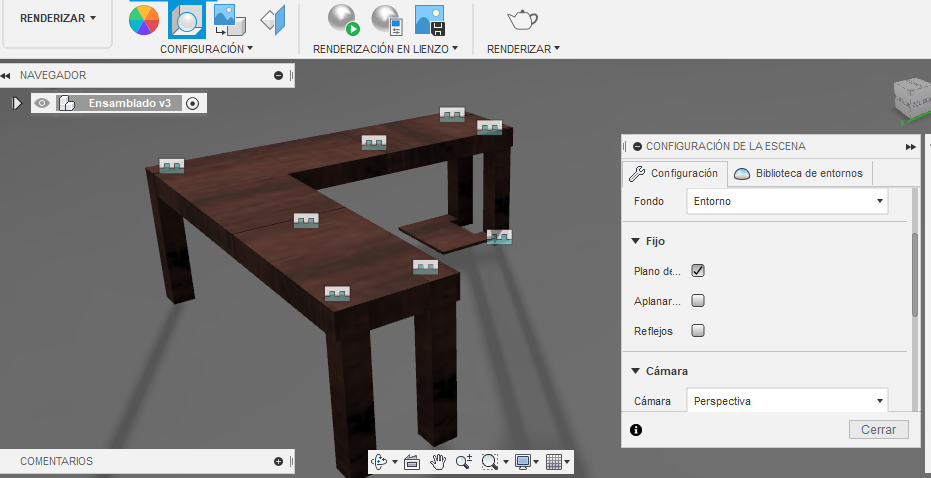Switch to the Biblioteca de entornos tab

(799, 173)
